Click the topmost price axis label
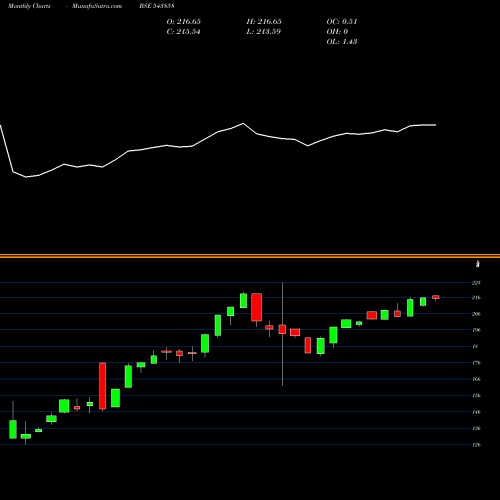 point(476,283)
